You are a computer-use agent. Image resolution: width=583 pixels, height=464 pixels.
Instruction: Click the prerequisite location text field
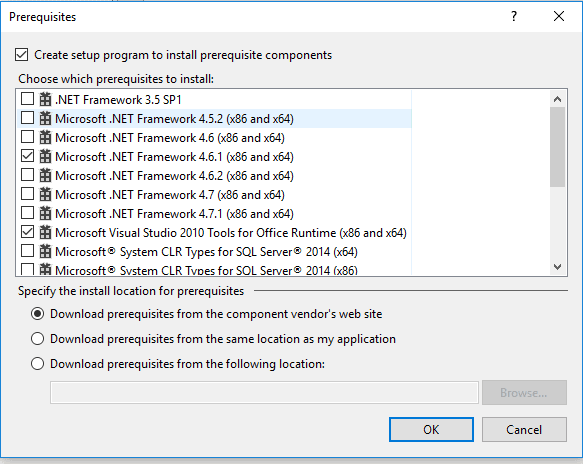(x=264, y=392)
